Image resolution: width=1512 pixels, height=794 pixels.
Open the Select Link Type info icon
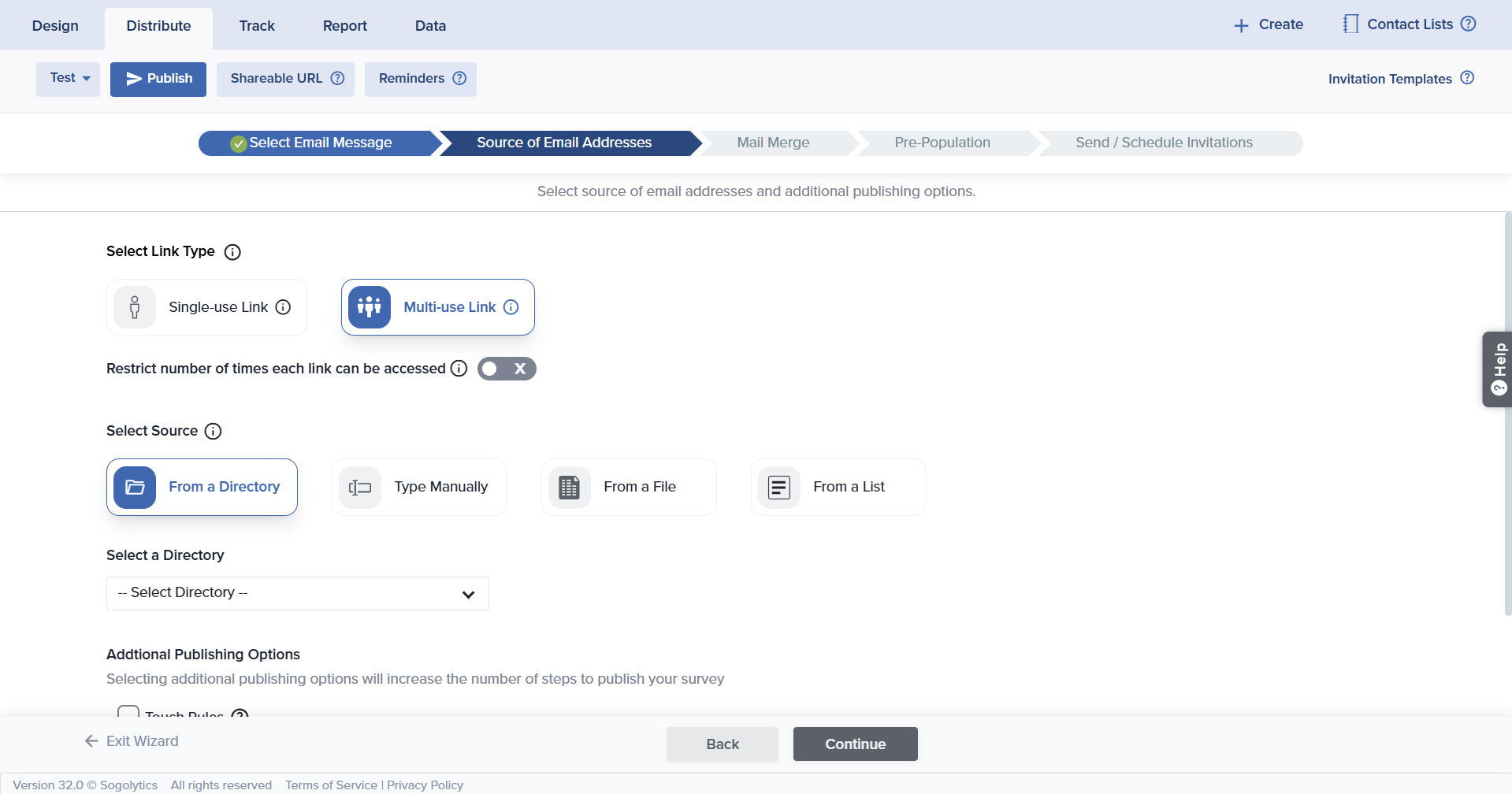click(232, 252)
